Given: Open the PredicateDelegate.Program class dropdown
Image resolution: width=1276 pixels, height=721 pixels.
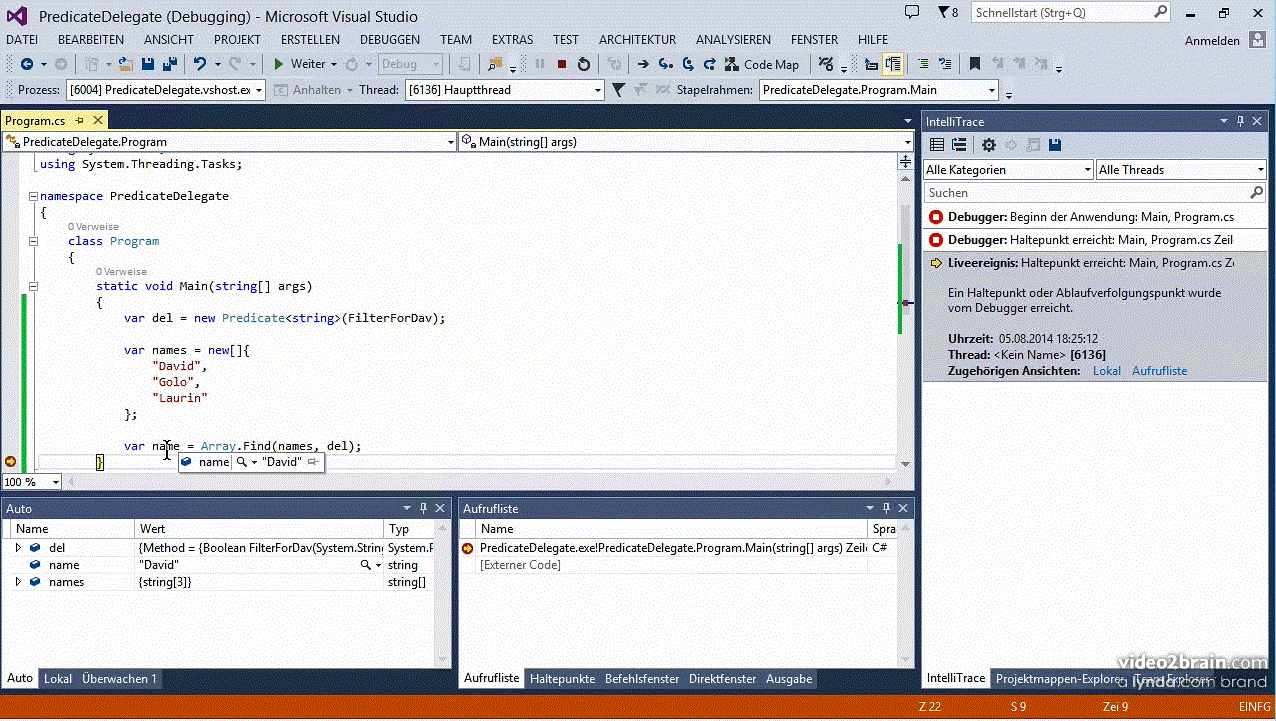Looking at the screenshot, I should pos(229,142).
